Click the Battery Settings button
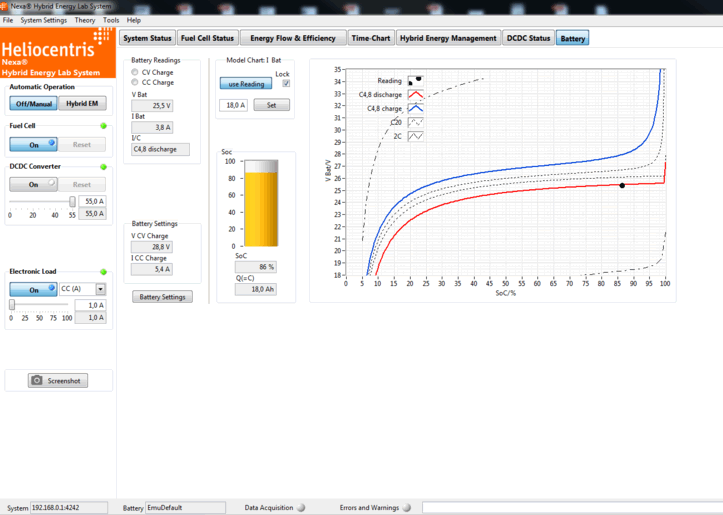Viewport: 723px width, 515px height. pyautogui.click(x=162, y=297)
